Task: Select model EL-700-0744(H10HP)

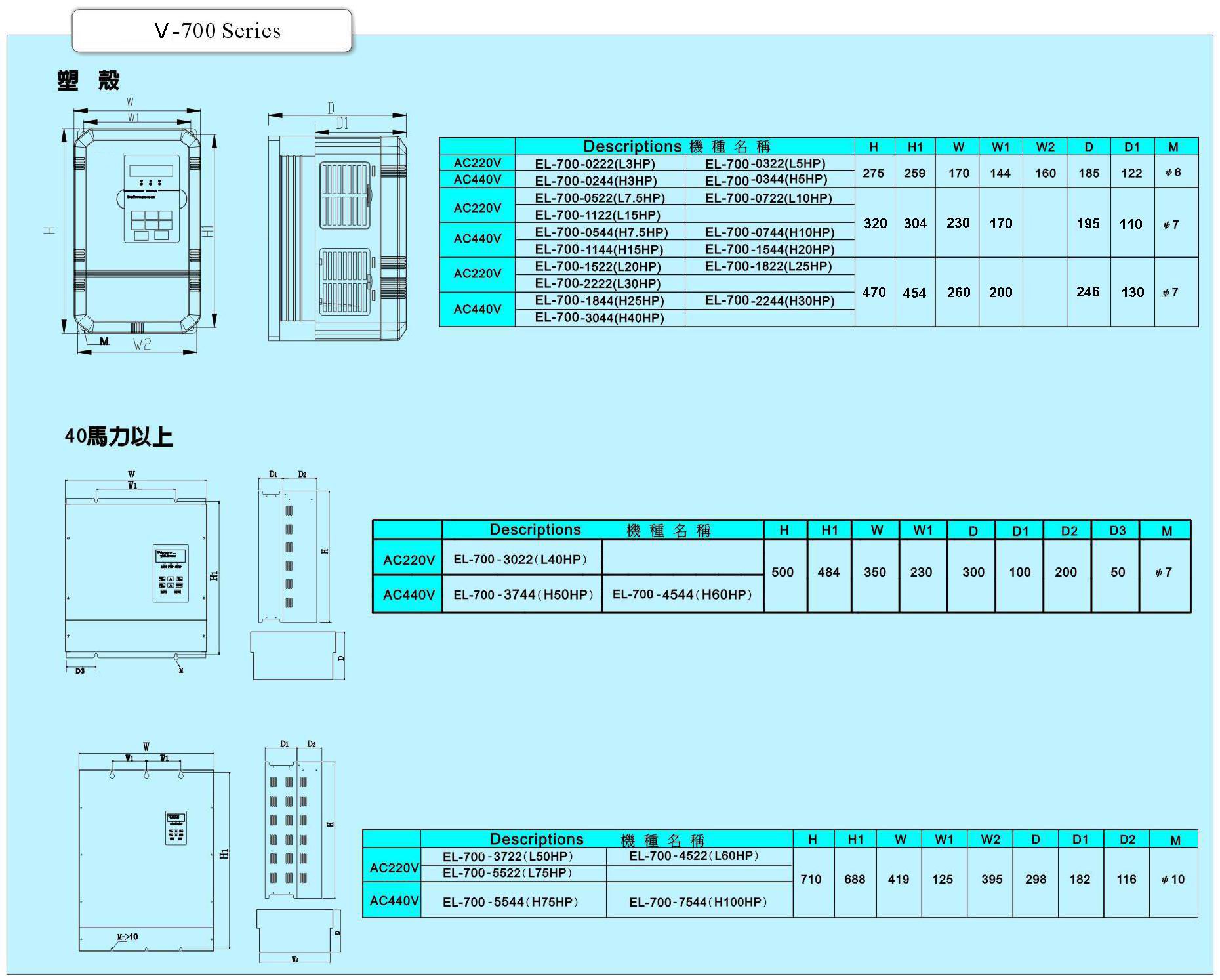Action: [770, 232]
